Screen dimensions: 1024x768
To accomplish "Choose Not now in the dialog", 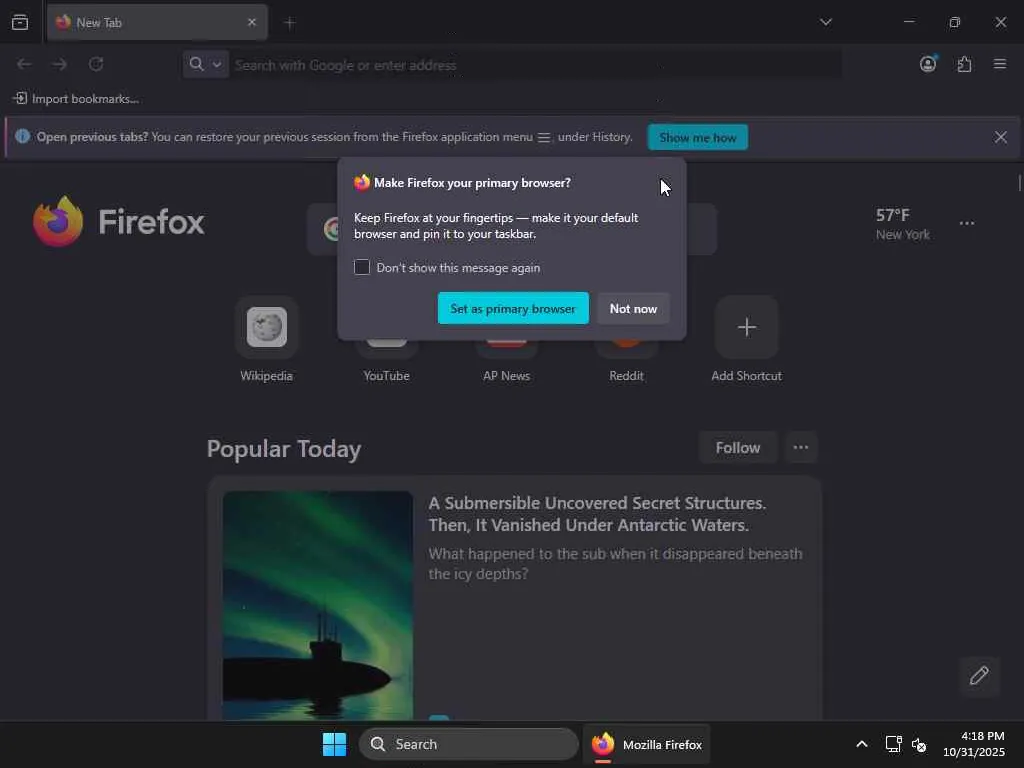I will [x=633, y=308].
